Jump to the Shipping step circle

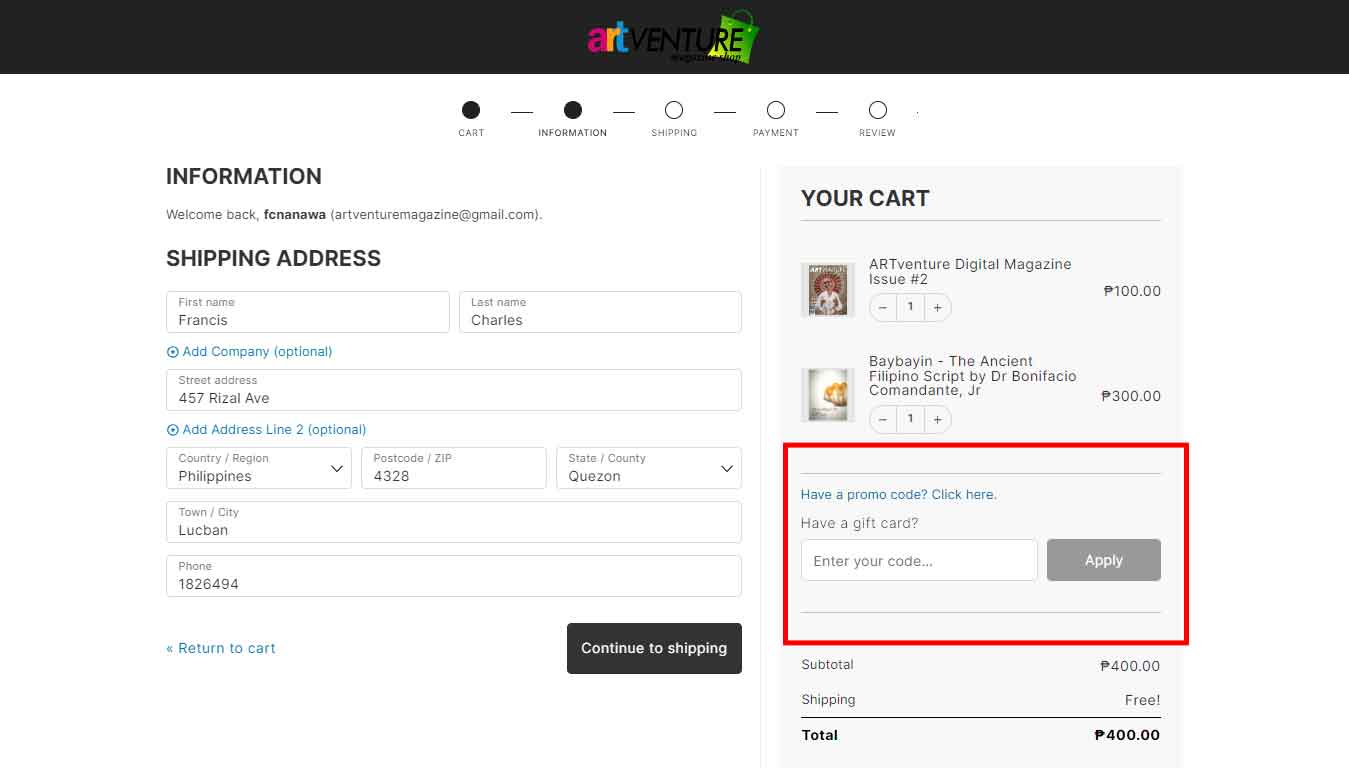(674, 110)
